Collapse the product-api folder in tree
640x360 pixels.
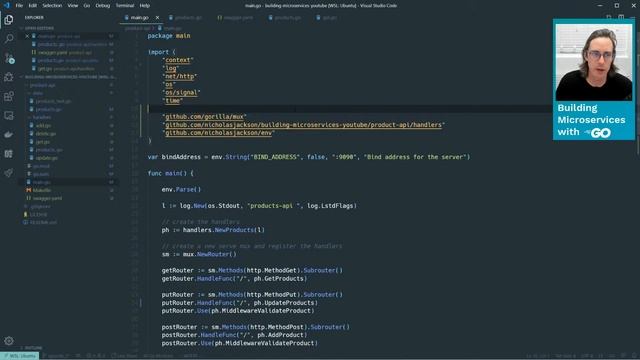click(x=42, y=85)
